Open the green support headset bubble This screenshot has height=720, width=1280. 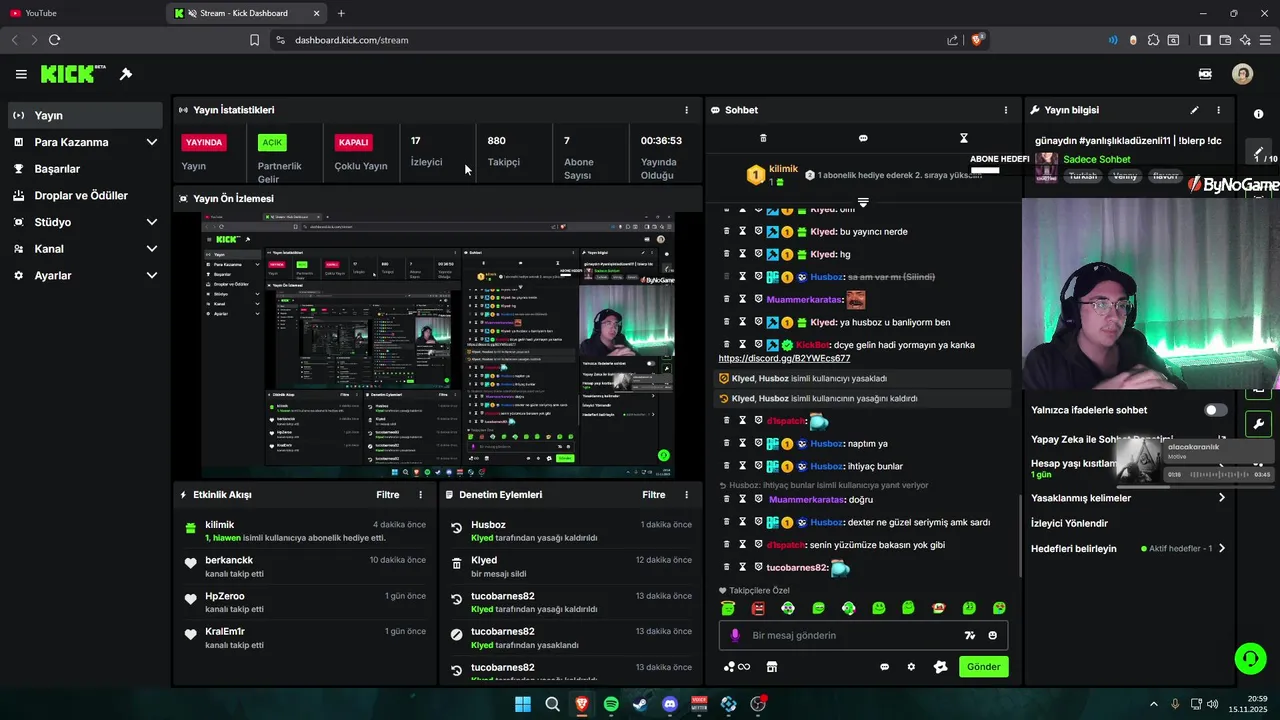pyautogui.click(x=1250, y=658)
